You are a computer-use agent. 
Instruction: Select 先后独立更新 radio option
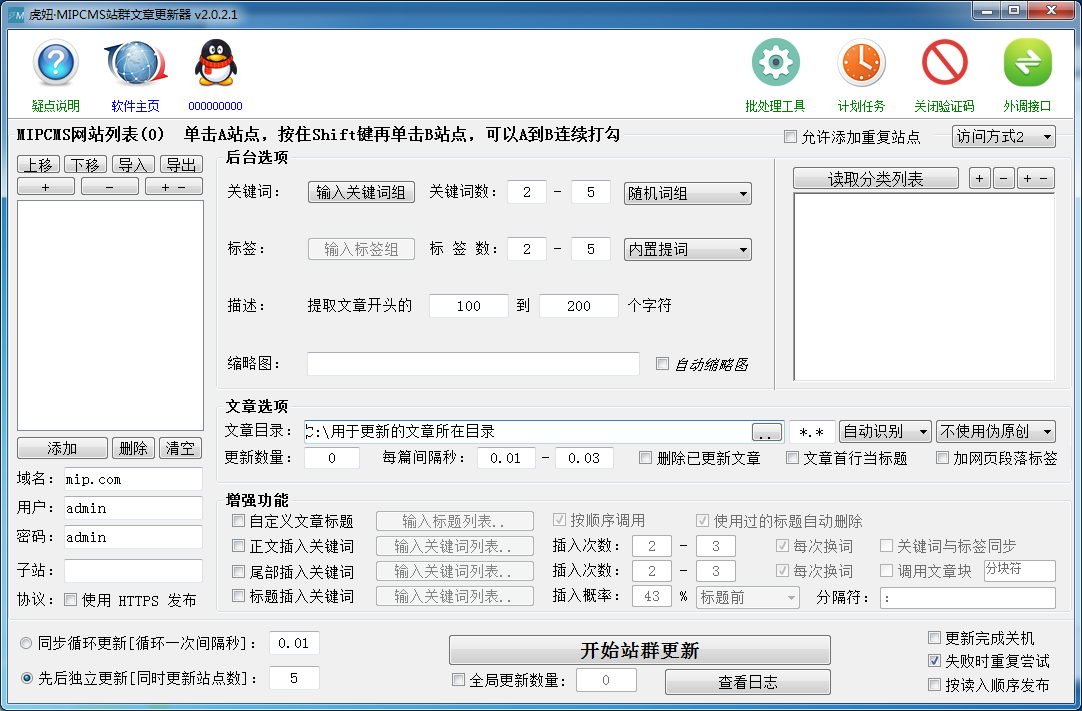26,679
